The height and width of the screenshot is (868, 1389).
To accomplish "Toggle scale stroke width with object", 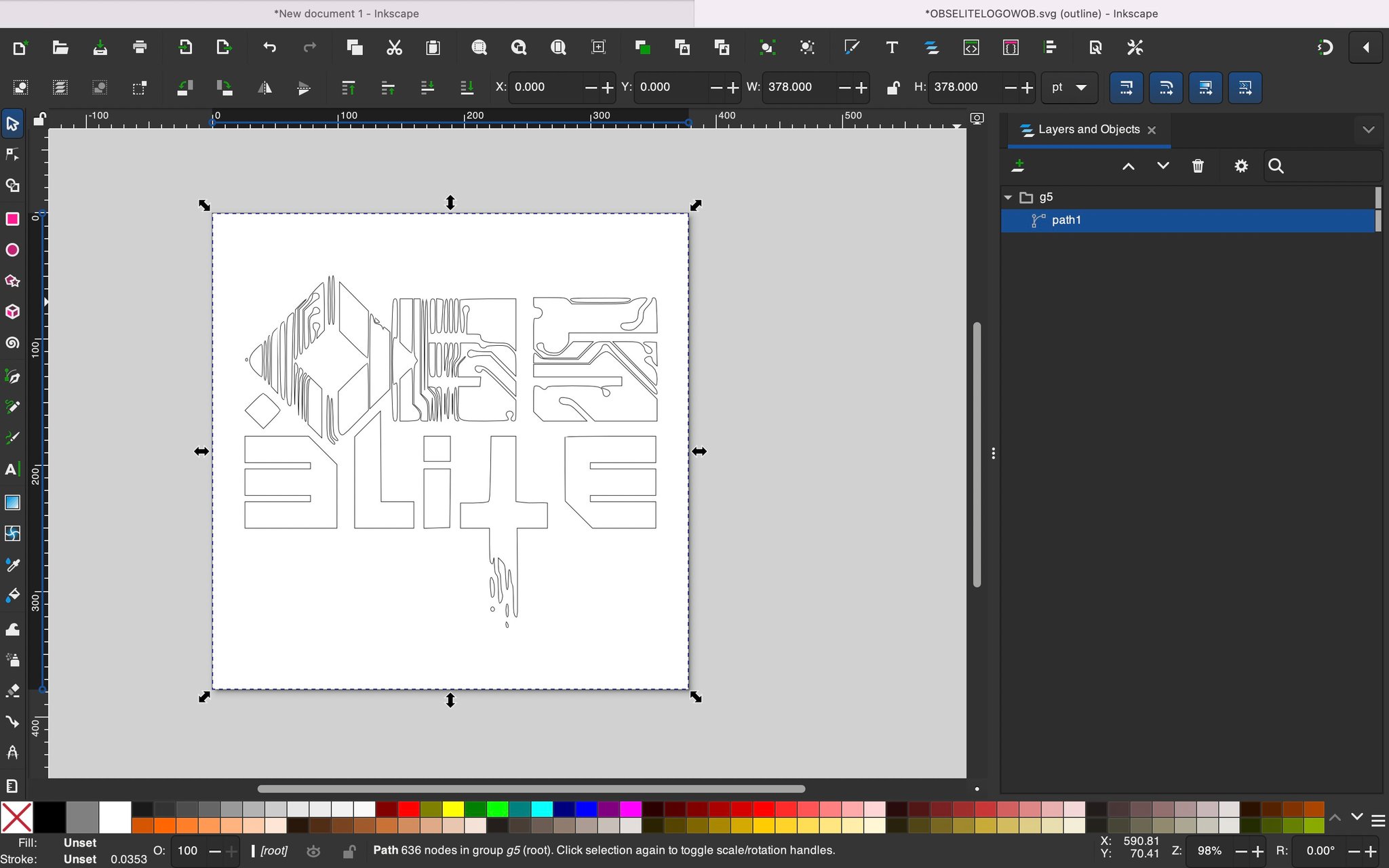I will click(1127, 87).
